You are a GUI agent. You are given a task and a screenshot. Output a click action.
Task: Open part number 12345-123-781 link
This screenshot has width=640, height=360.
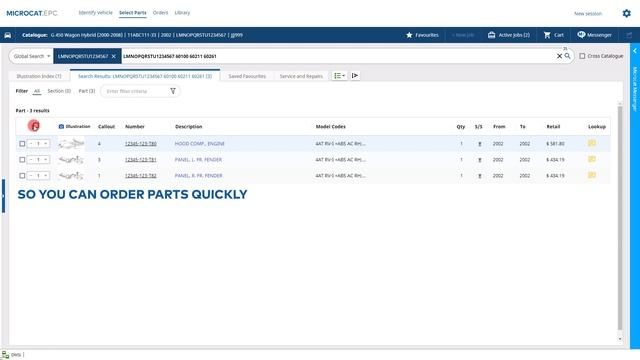(x=140, y=160)
